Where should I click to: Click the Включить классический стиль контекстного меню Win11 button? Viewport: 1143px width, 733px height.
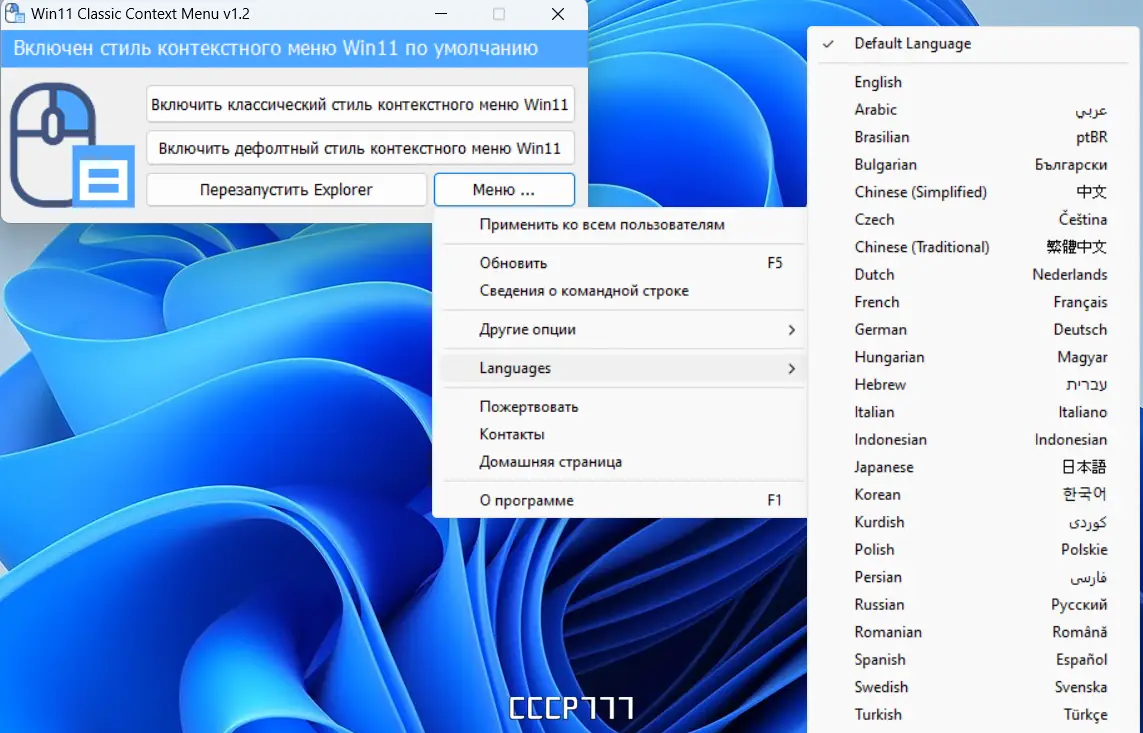[x=360, y=104]
